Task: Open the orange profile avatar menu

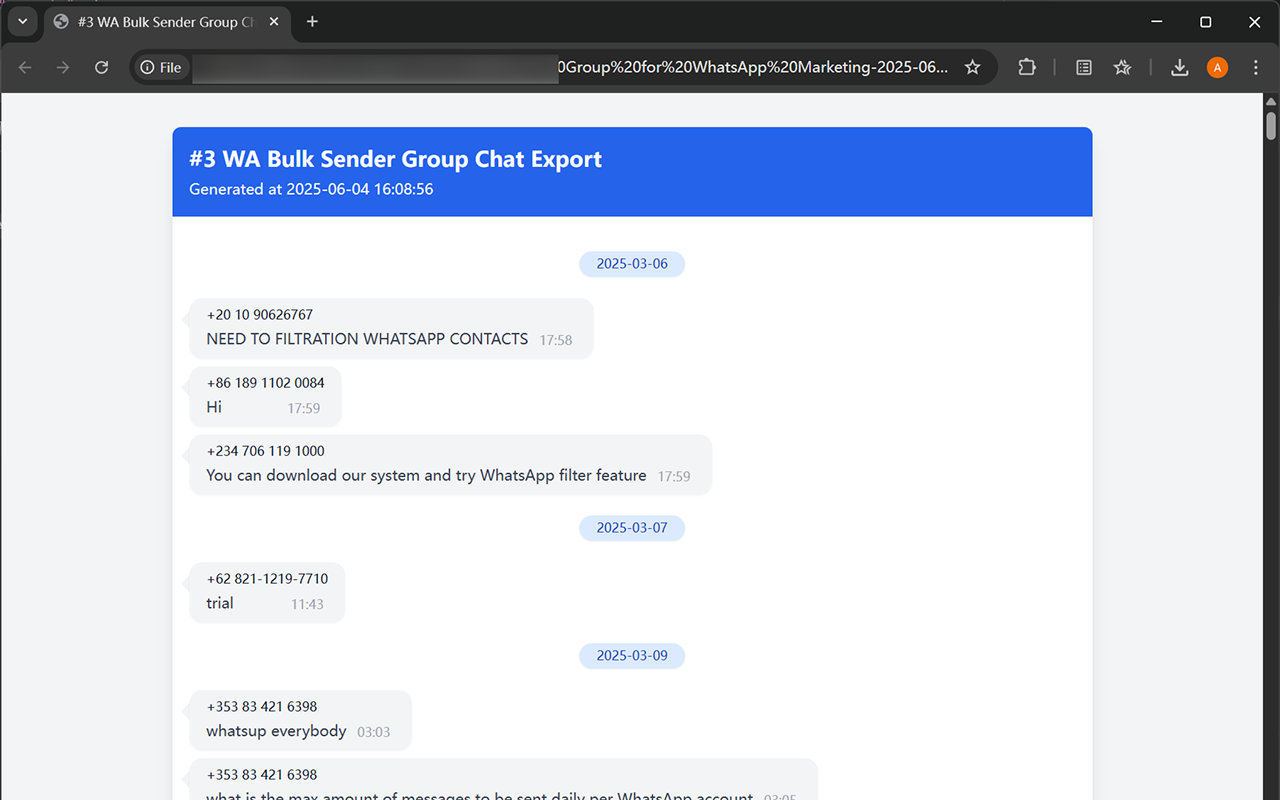Action: tap(1217, 67)
